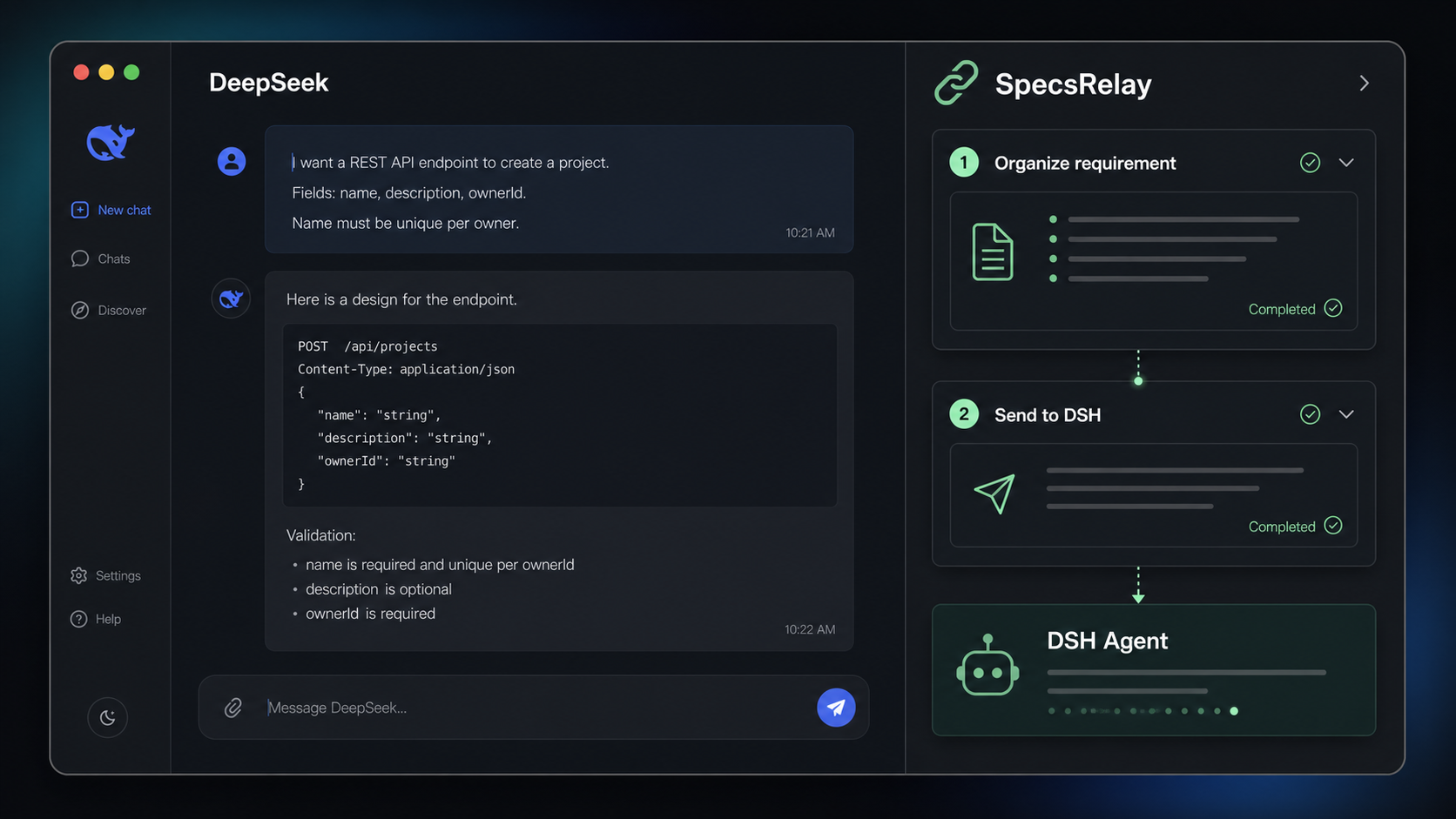This screenshot has width=1456, height=819.
Task: Click Completed status in Organize requirement card
Action: pyautogui.click(x=1295, y=309)
